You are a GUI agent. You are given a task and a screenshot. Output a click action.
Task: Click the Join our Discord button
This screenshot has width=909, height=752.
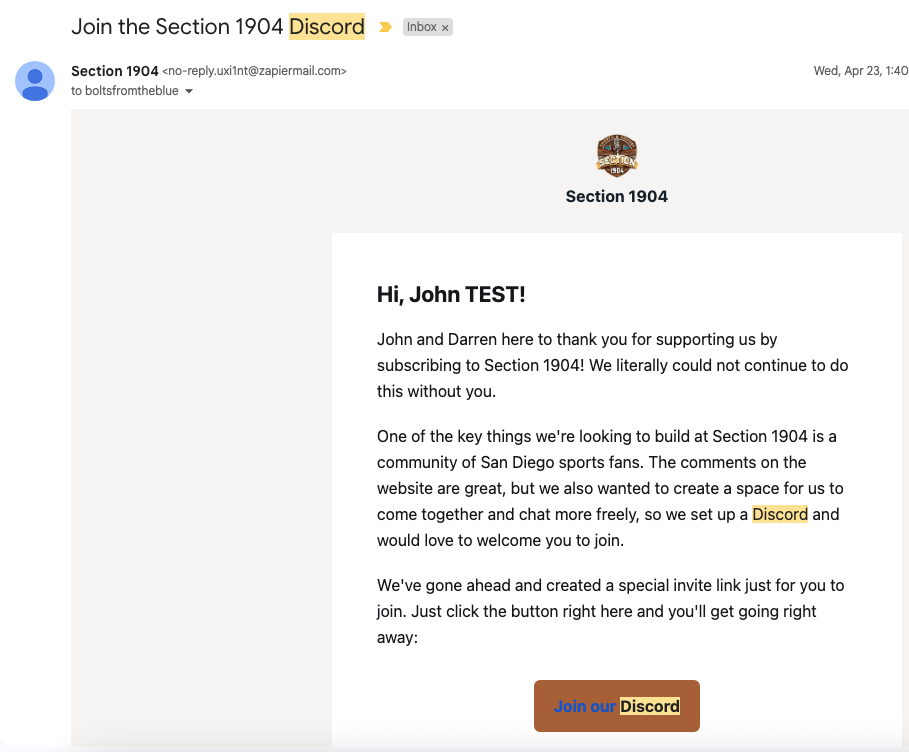click(x=617, y=706)
